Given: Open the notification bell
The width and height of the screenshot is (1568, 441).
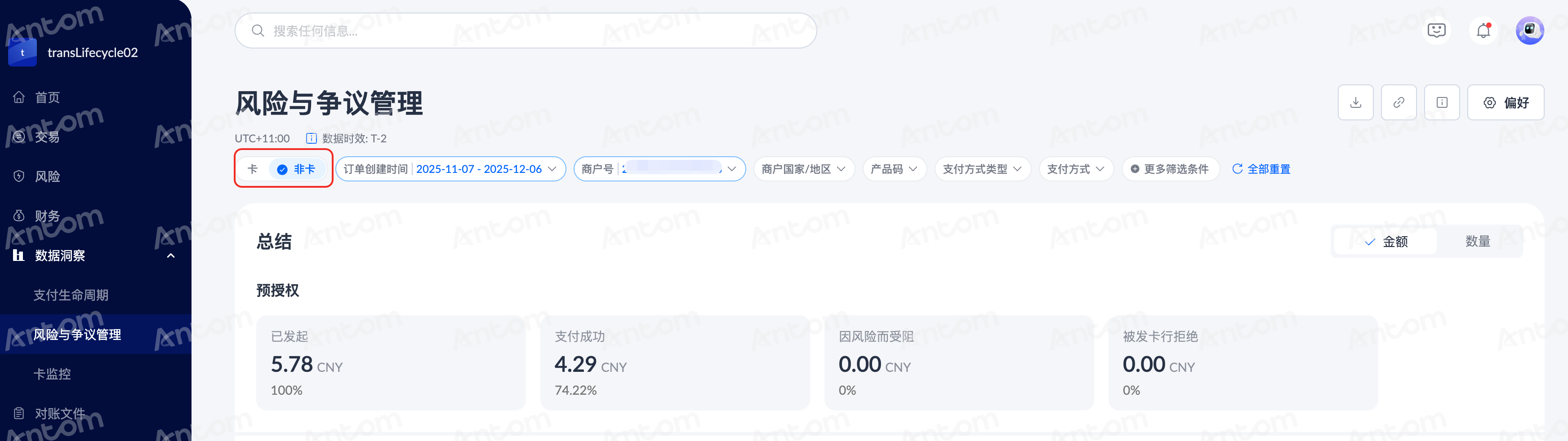Looking at the screenshot, I should 1483,31.
